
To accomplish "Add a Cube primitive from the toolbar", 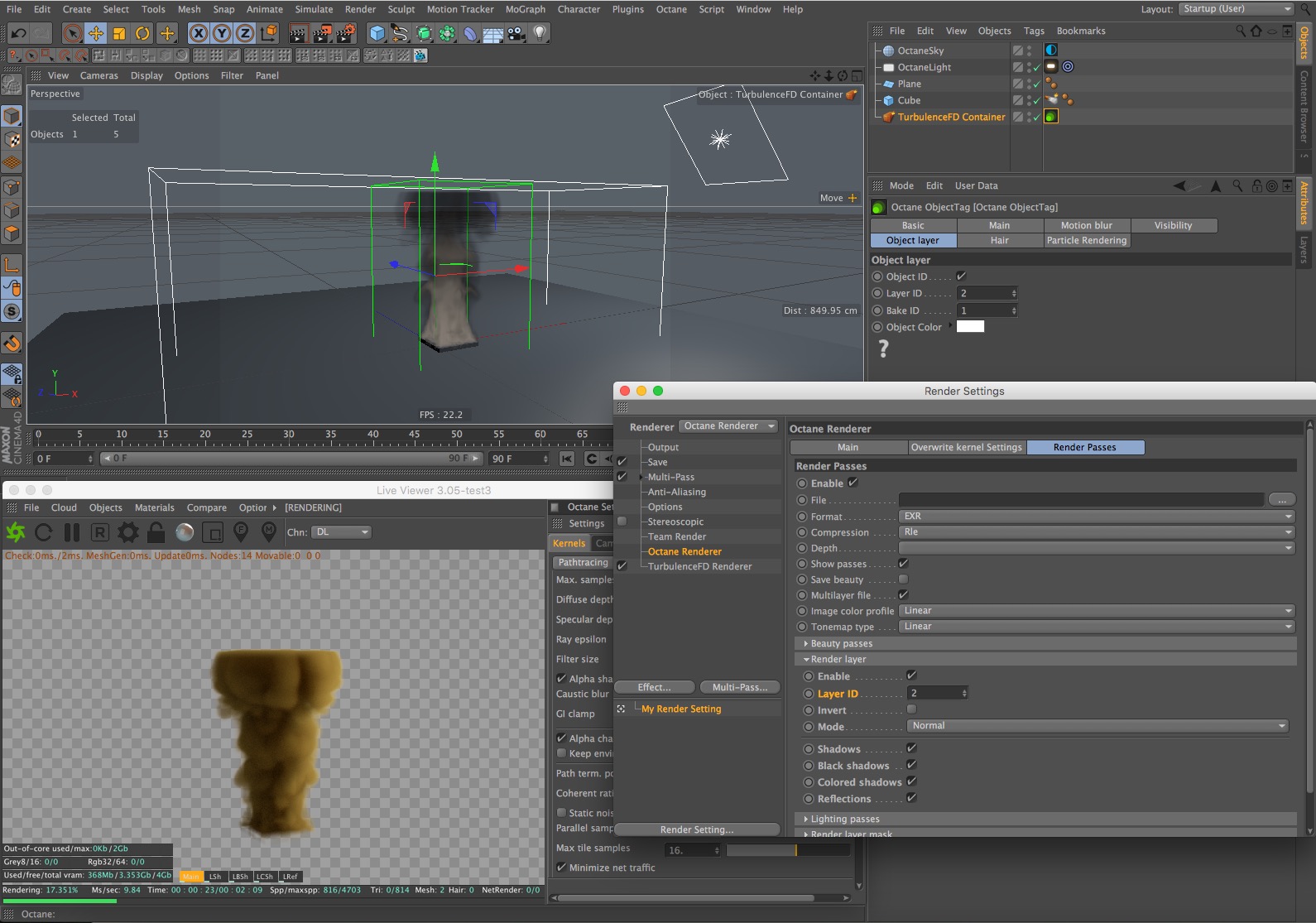I will [x=377, y=33].
